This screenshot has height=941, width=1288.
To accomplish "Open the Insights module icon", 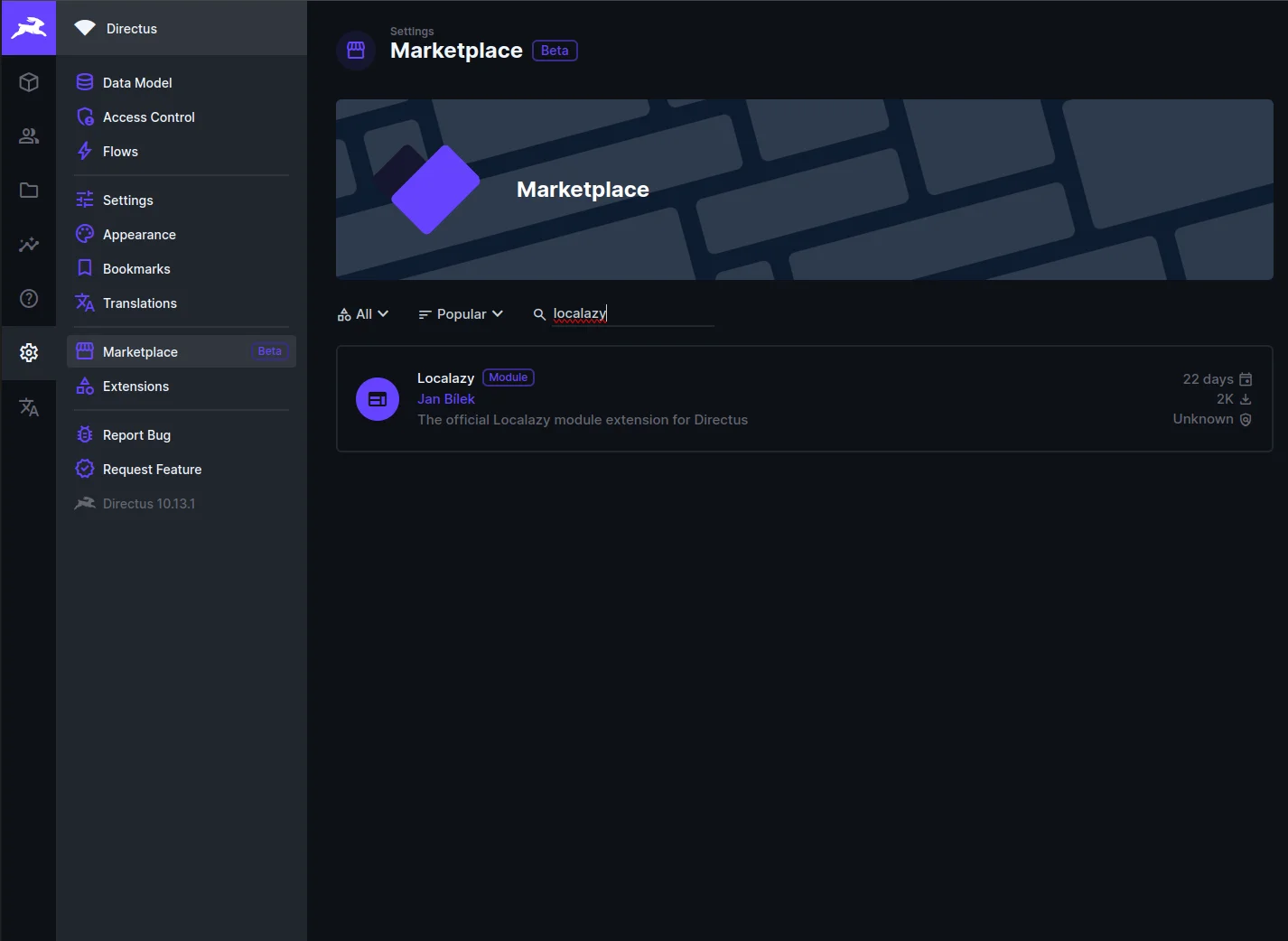I will (x=29, y=245).
